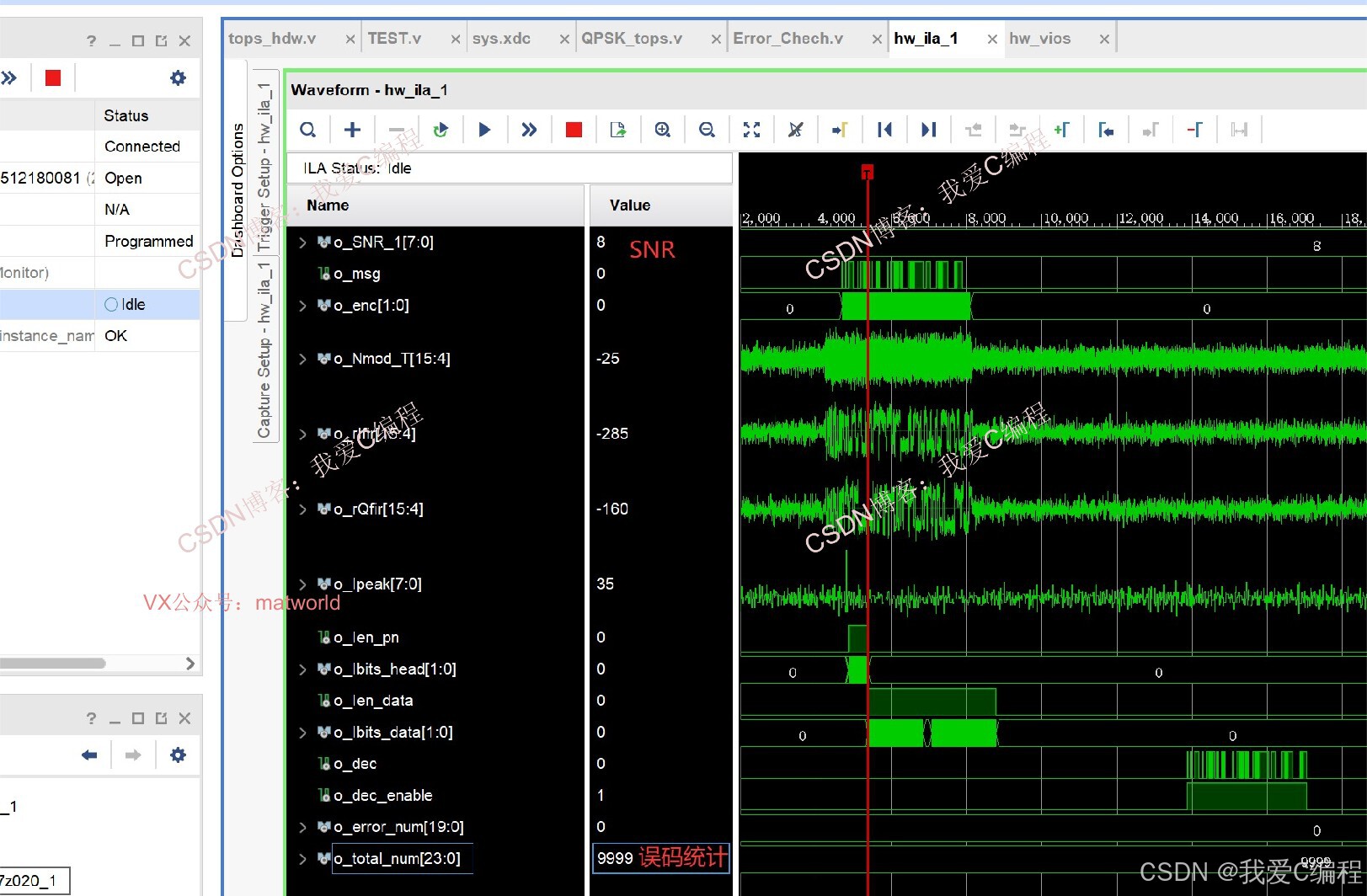Close the hw_ila_1 tab
1367x896 pixels.
pos(992,39)
